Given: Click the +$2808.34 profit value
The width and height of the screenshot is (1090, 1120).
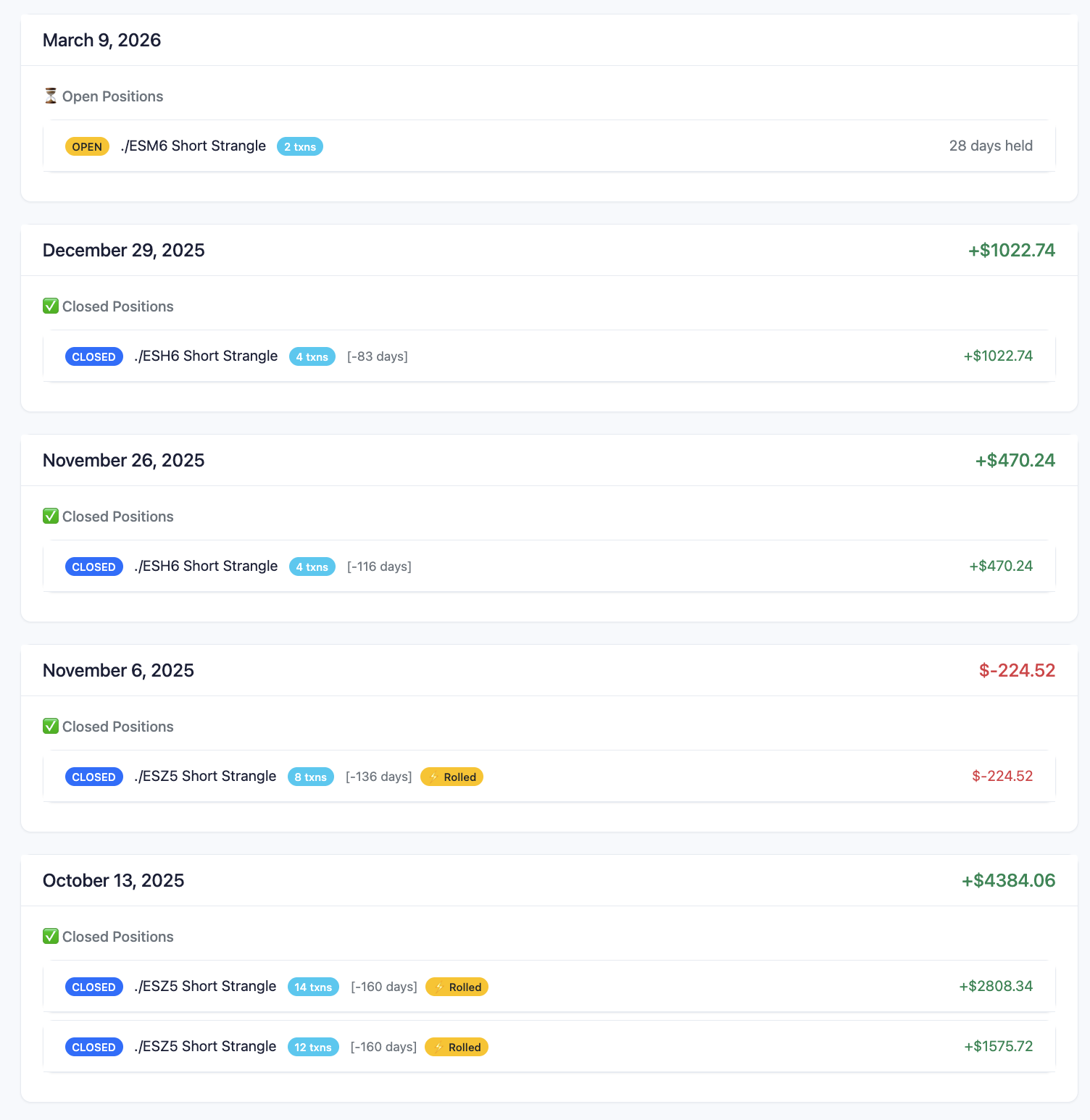Looking at the screenshot, I should coord(996,986).
